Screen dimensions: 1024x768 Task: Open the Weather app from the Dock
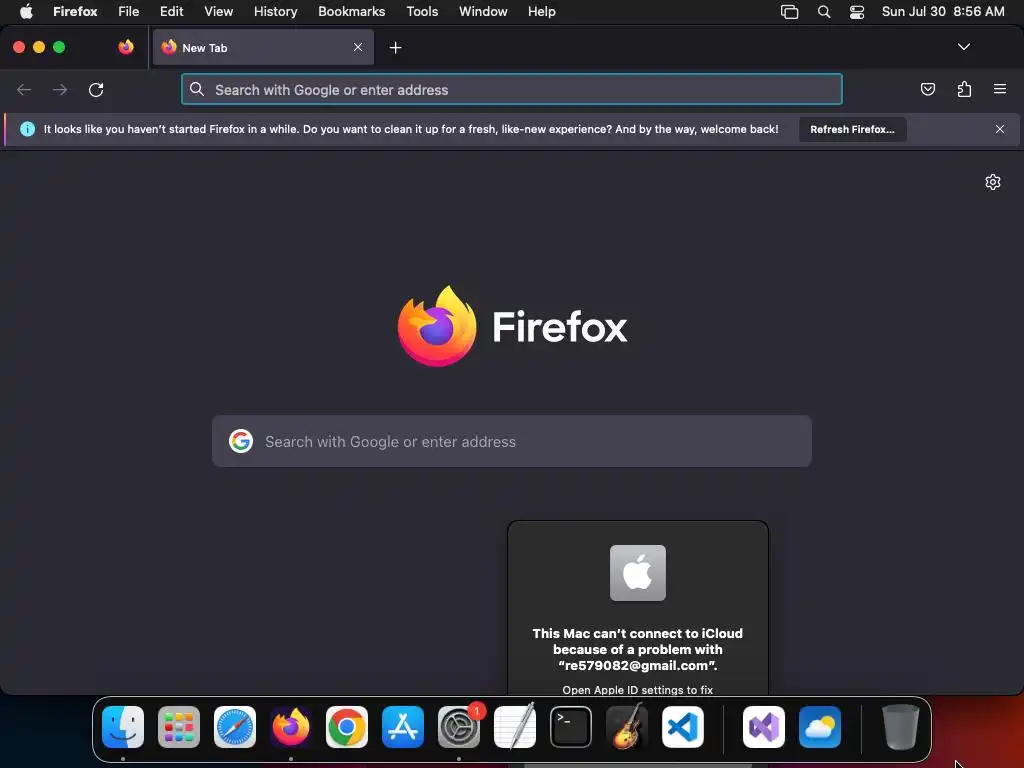(820, 727)
